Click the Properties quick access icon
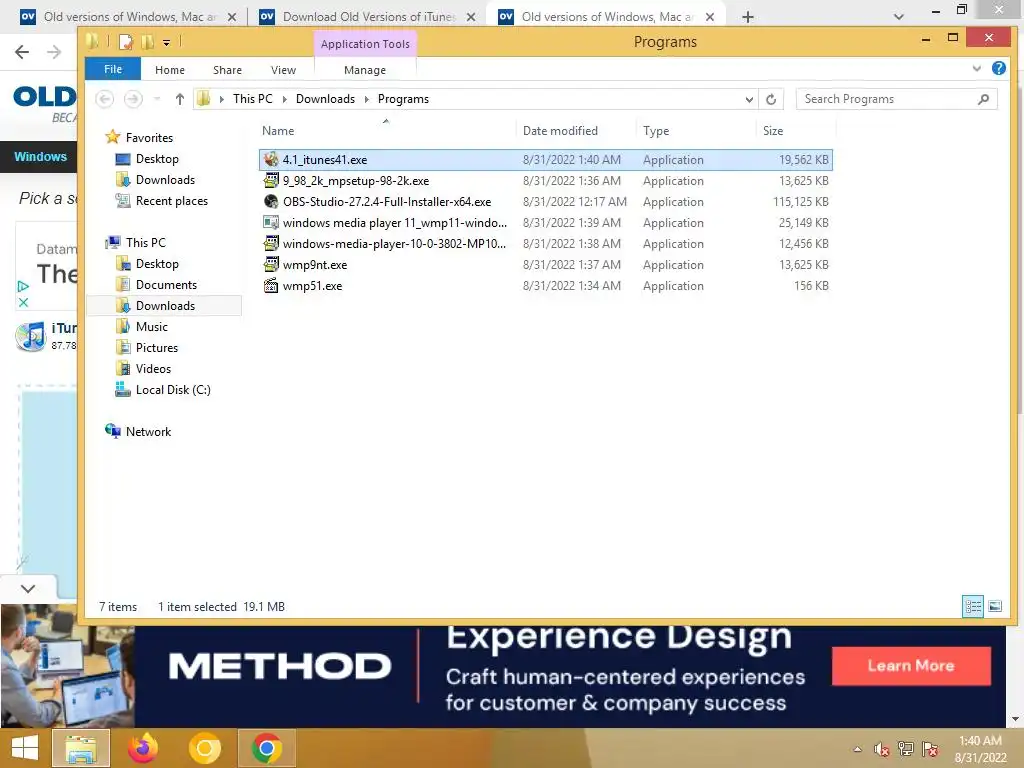 126,42
